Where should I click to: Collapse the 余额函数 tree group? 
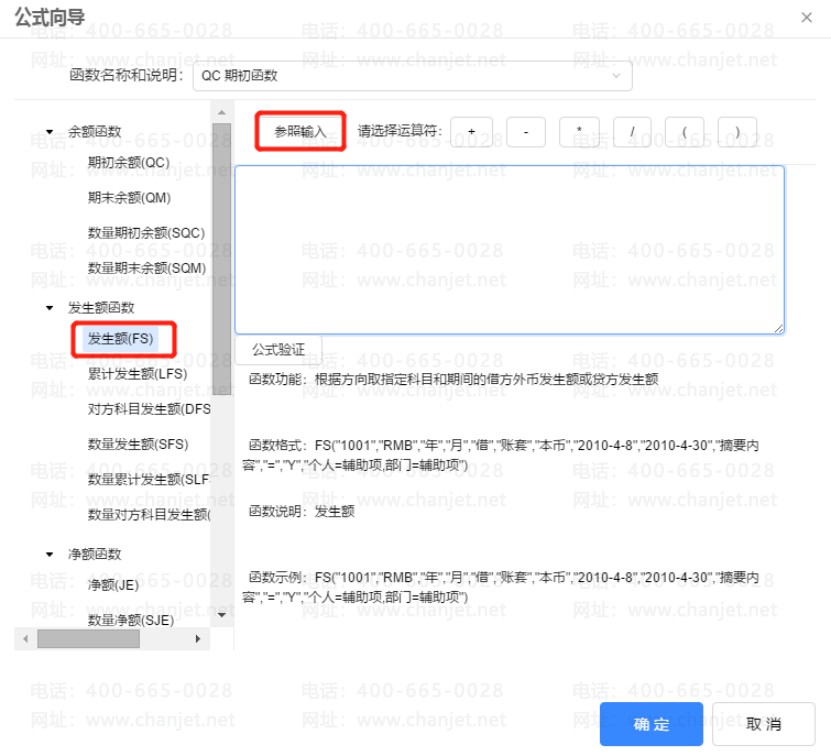pos(50,132)
